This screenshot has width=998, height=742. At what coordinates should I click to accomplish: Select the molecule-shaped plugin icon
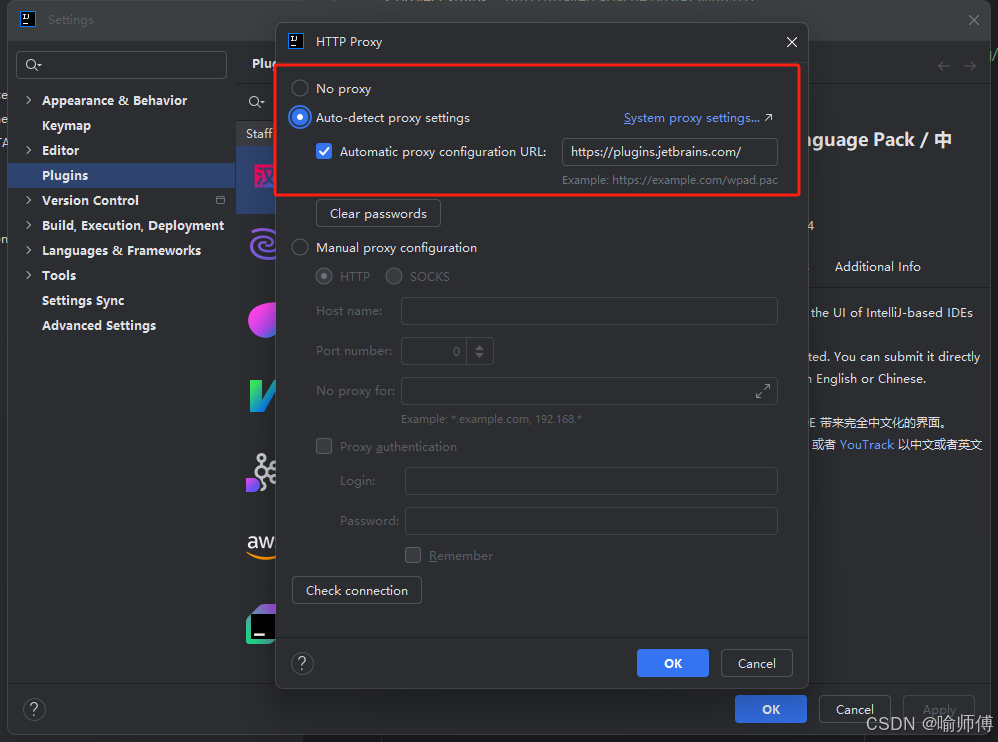click(261, 472)
